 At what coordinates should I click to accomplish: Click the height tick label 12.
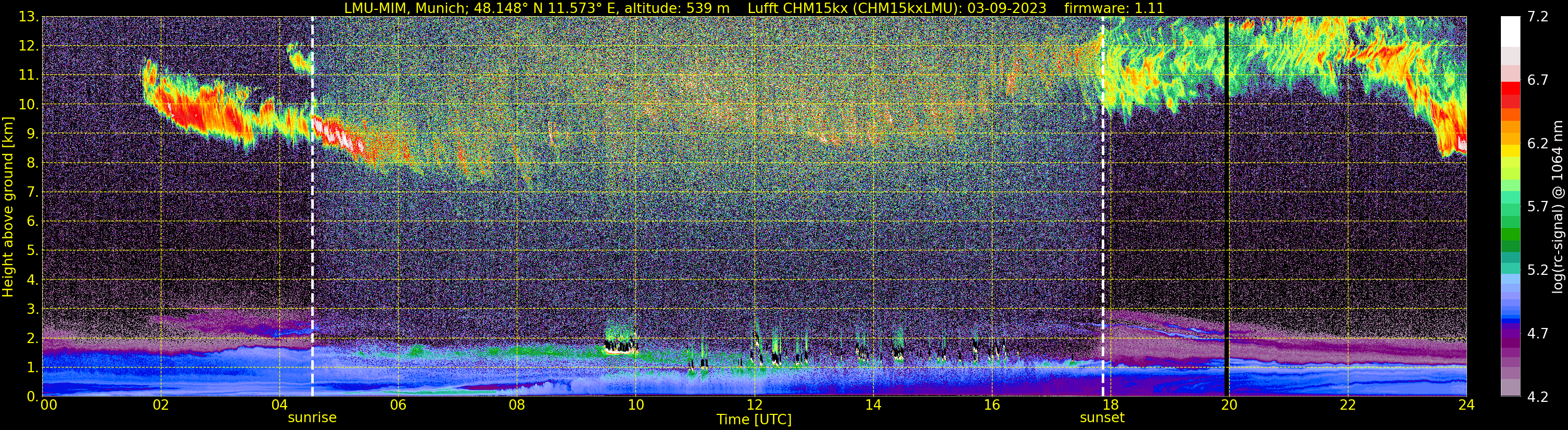(28, 46)
